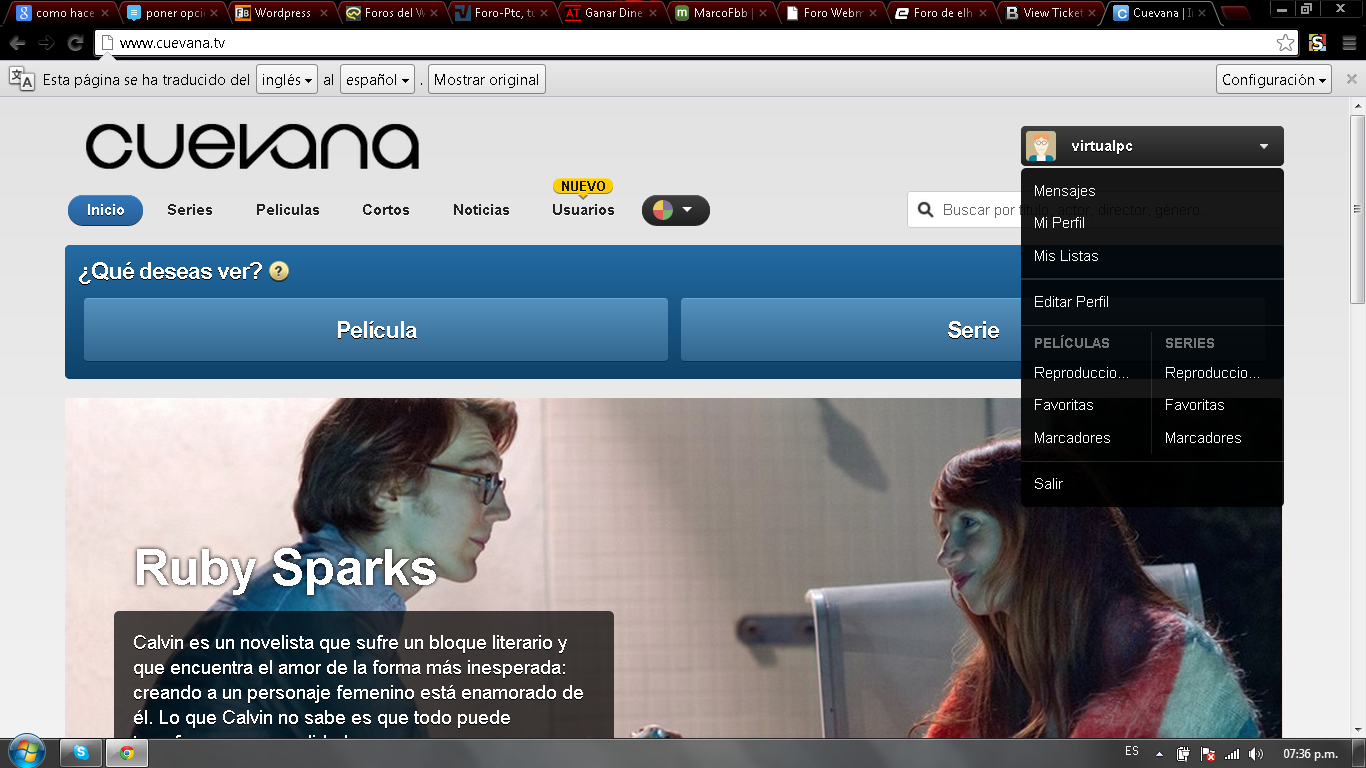Click Mostrar original button
Viewport: 1366px width, 768px height.
click(x=487, y=80)
